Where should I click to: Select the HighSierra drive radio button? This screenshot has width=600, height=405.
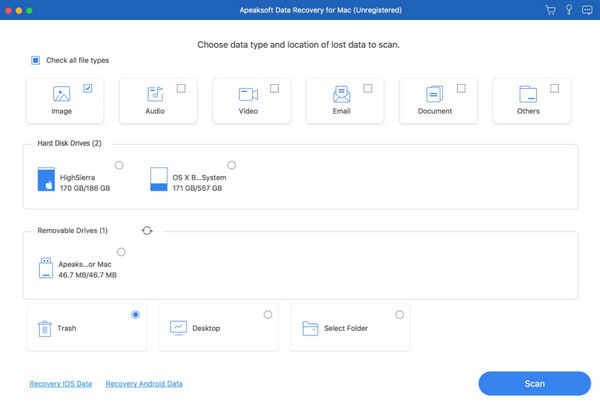[x=120, y=165]
